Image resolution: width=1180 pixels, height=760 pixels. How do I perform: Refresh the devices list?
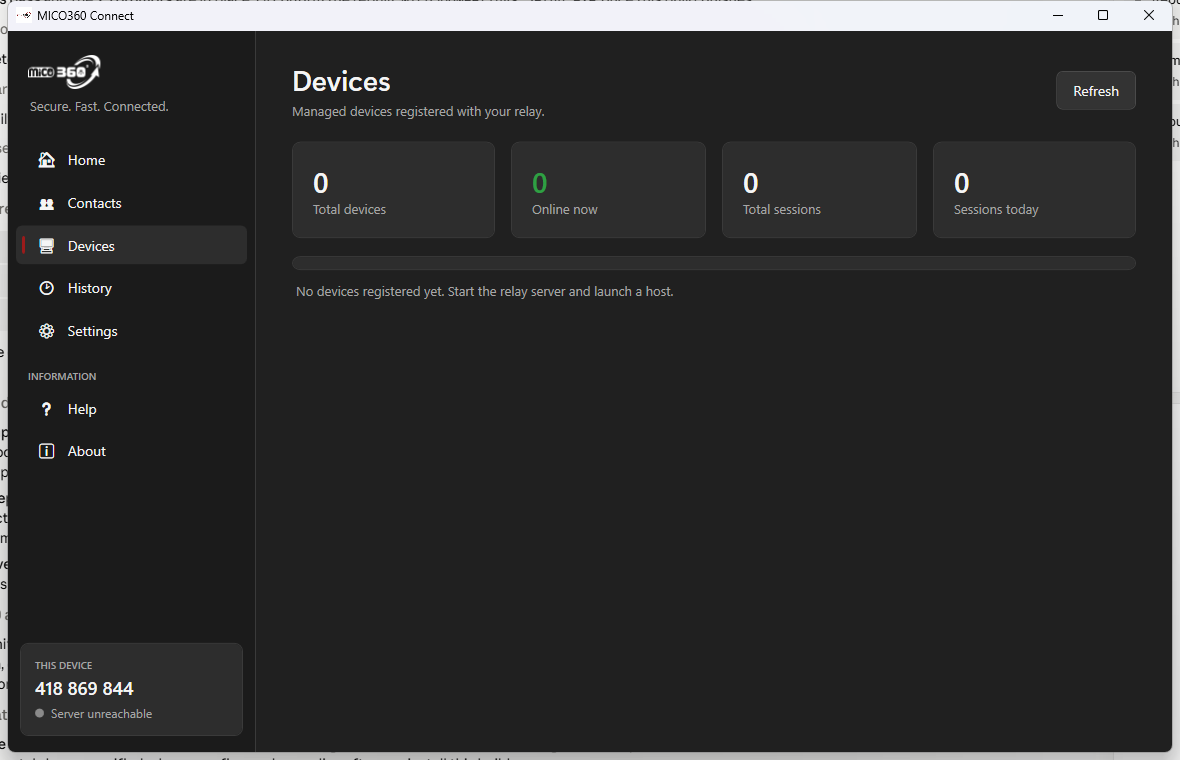[x=1096, y=91]
